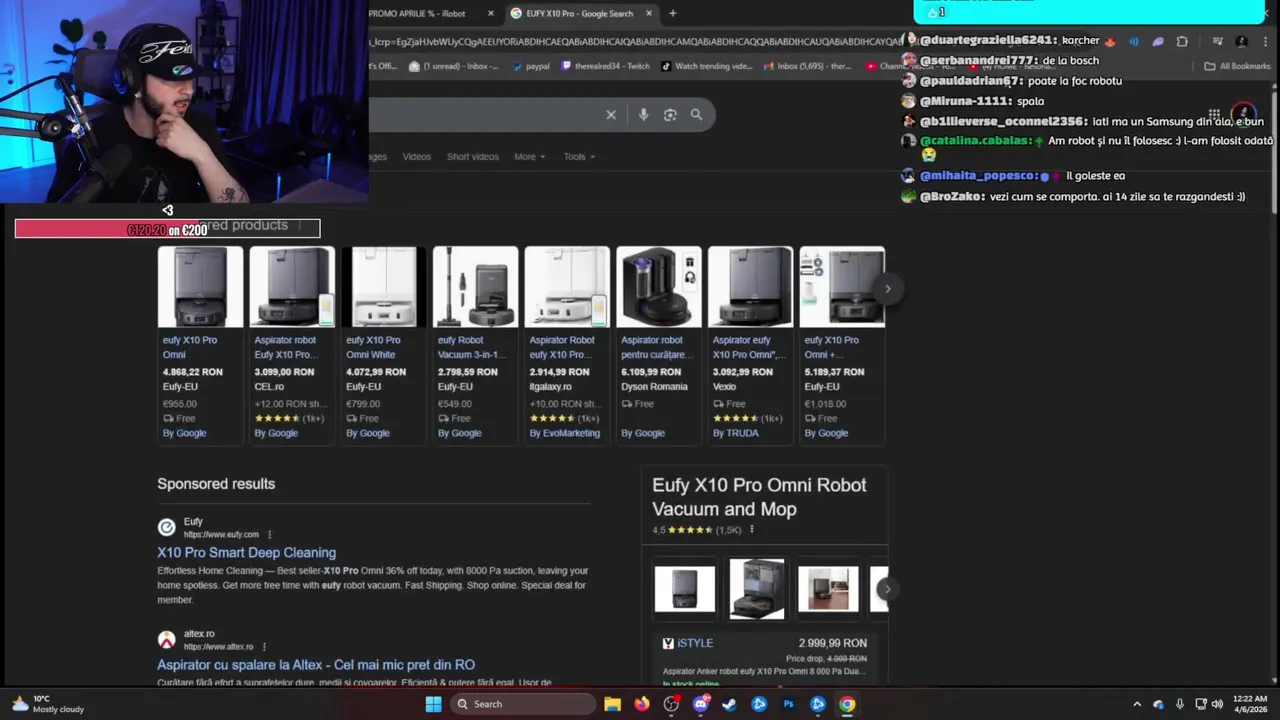The height and width of the screenshot is (720, 1280).
Task: Open Aspirator cu spalare la Altex link
Action: [x=316, y=664]
